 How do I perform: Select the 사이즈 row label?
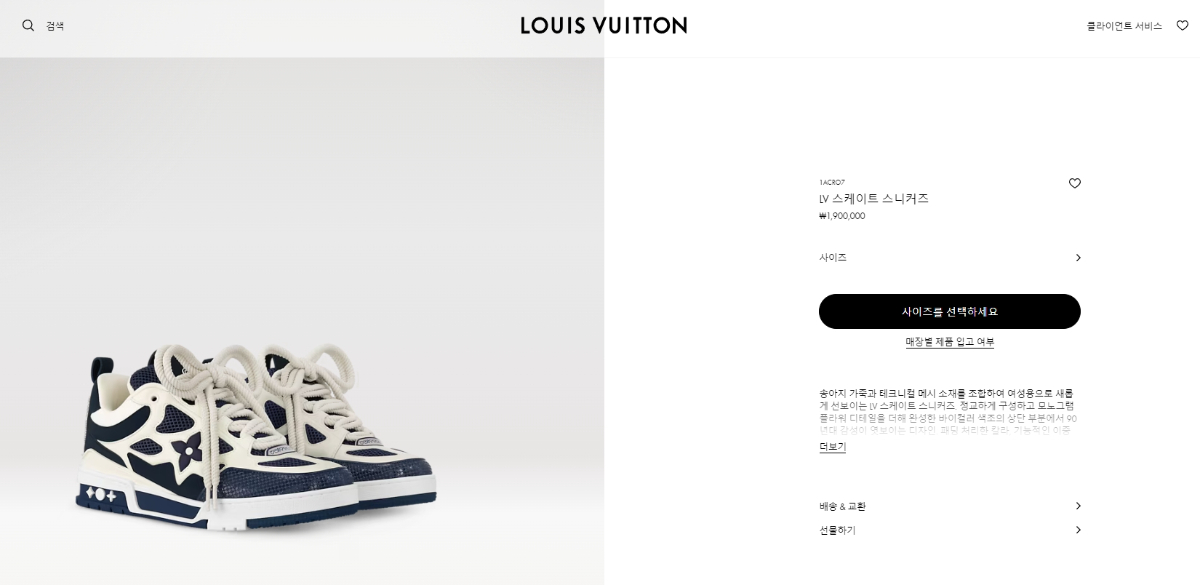tap(833, 258)
